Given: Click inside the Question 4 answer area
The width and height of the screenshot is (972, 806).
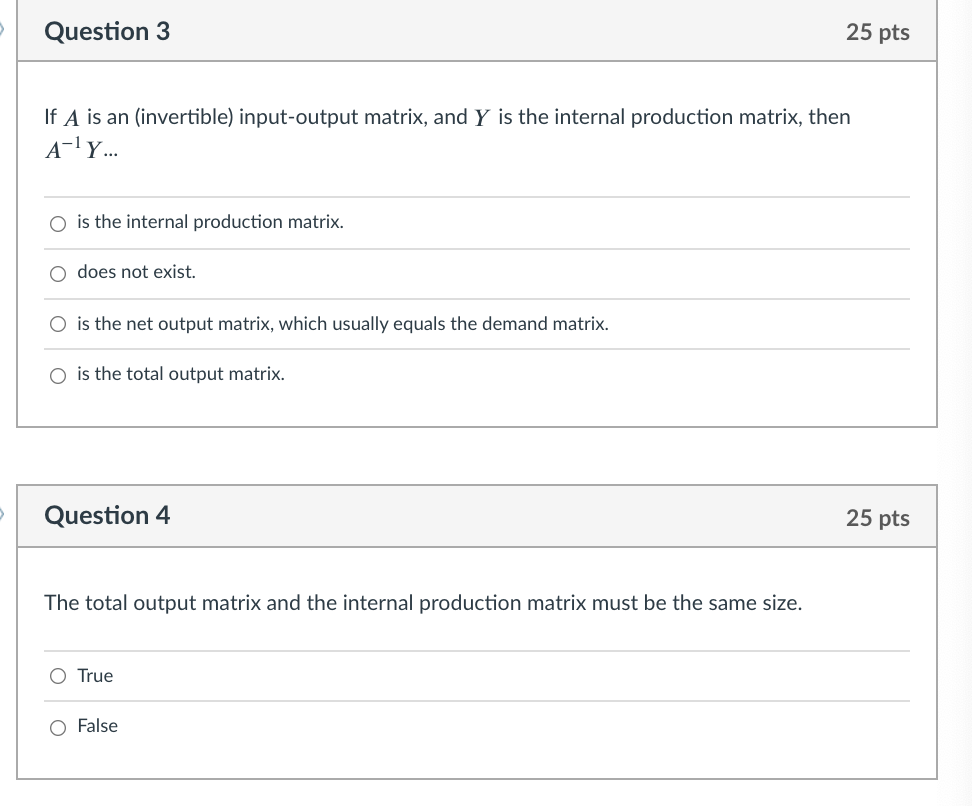Looking at the screenshot, I should tap(475, 700).
